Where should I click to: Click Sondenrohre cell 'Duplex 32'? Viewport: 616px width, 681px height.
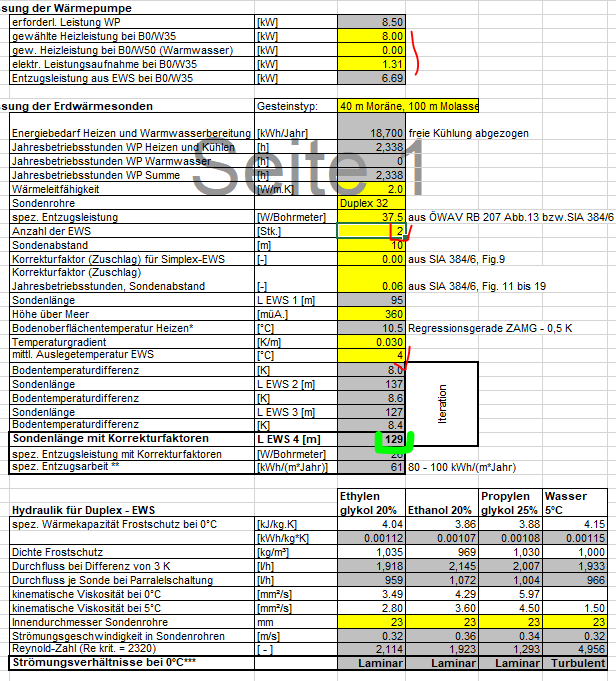pos(371,203)
